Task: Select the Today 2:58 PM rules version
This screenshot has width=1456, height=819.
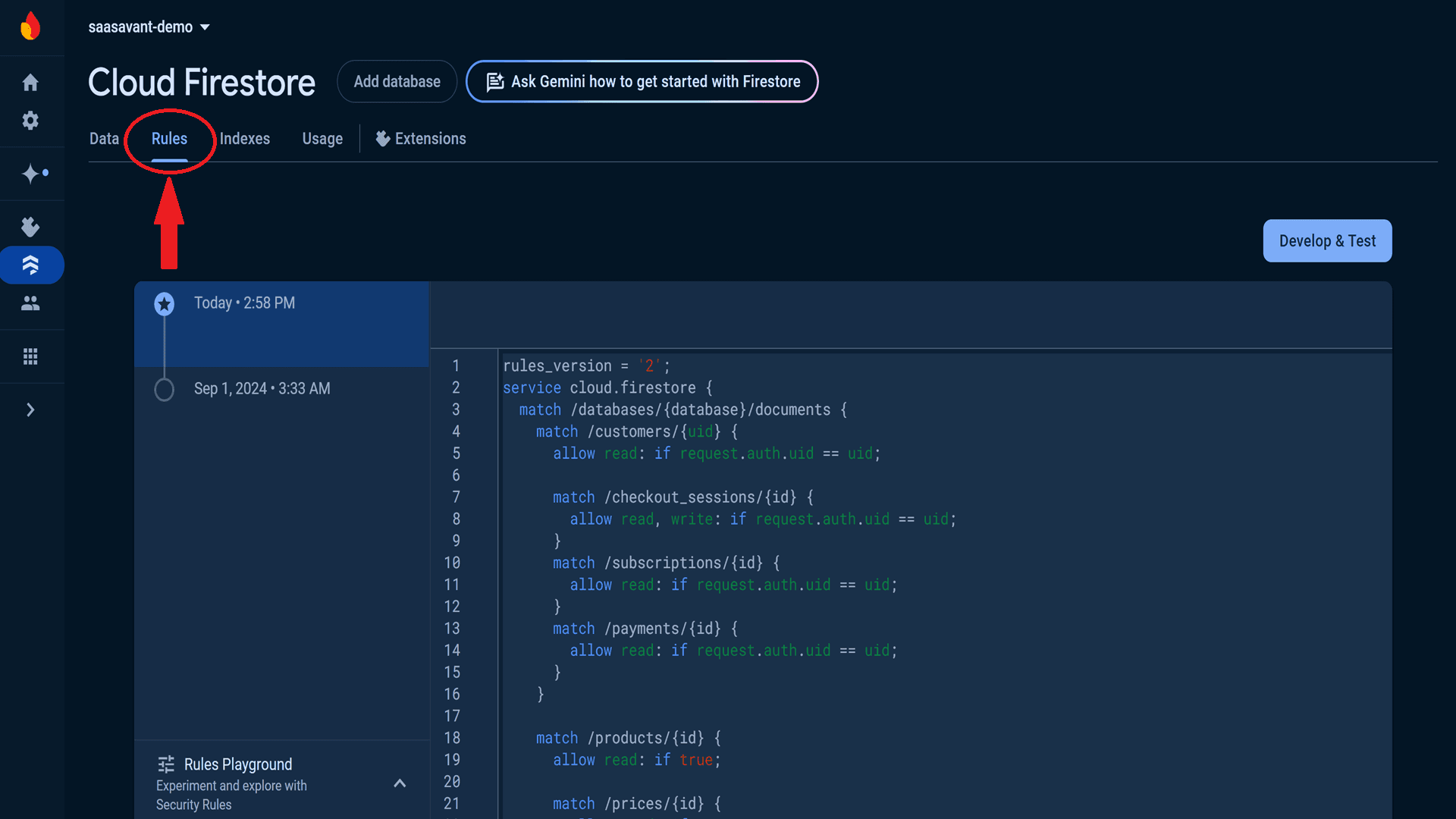Action: pos(282,325)
